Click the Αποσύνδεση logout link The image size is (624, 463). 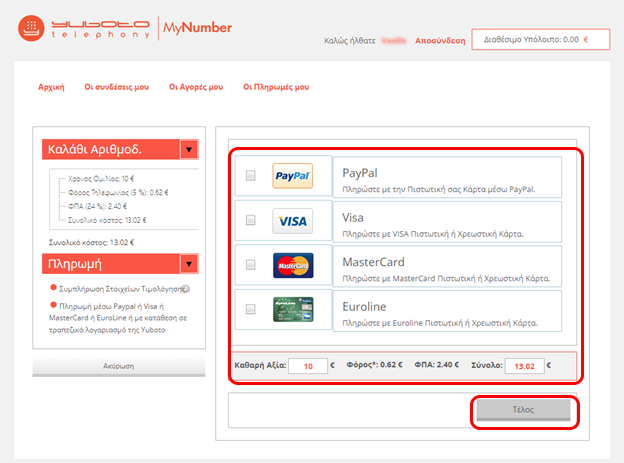pyautogui.click(x=440, y=41)
